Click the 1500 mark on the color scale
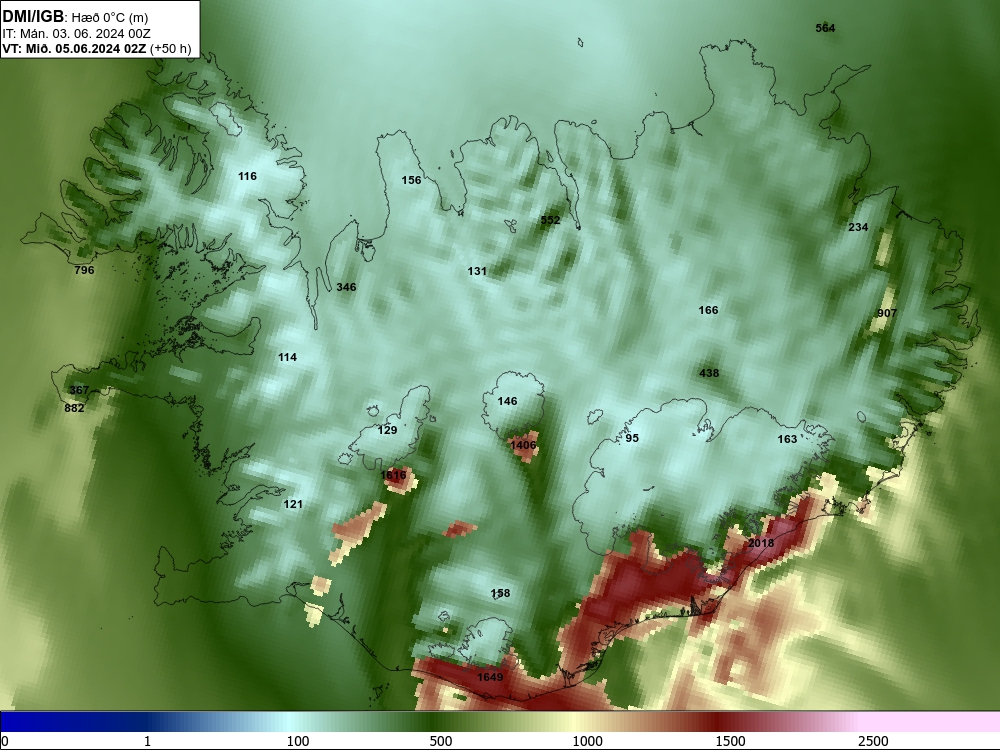 [x=731, y=741]
